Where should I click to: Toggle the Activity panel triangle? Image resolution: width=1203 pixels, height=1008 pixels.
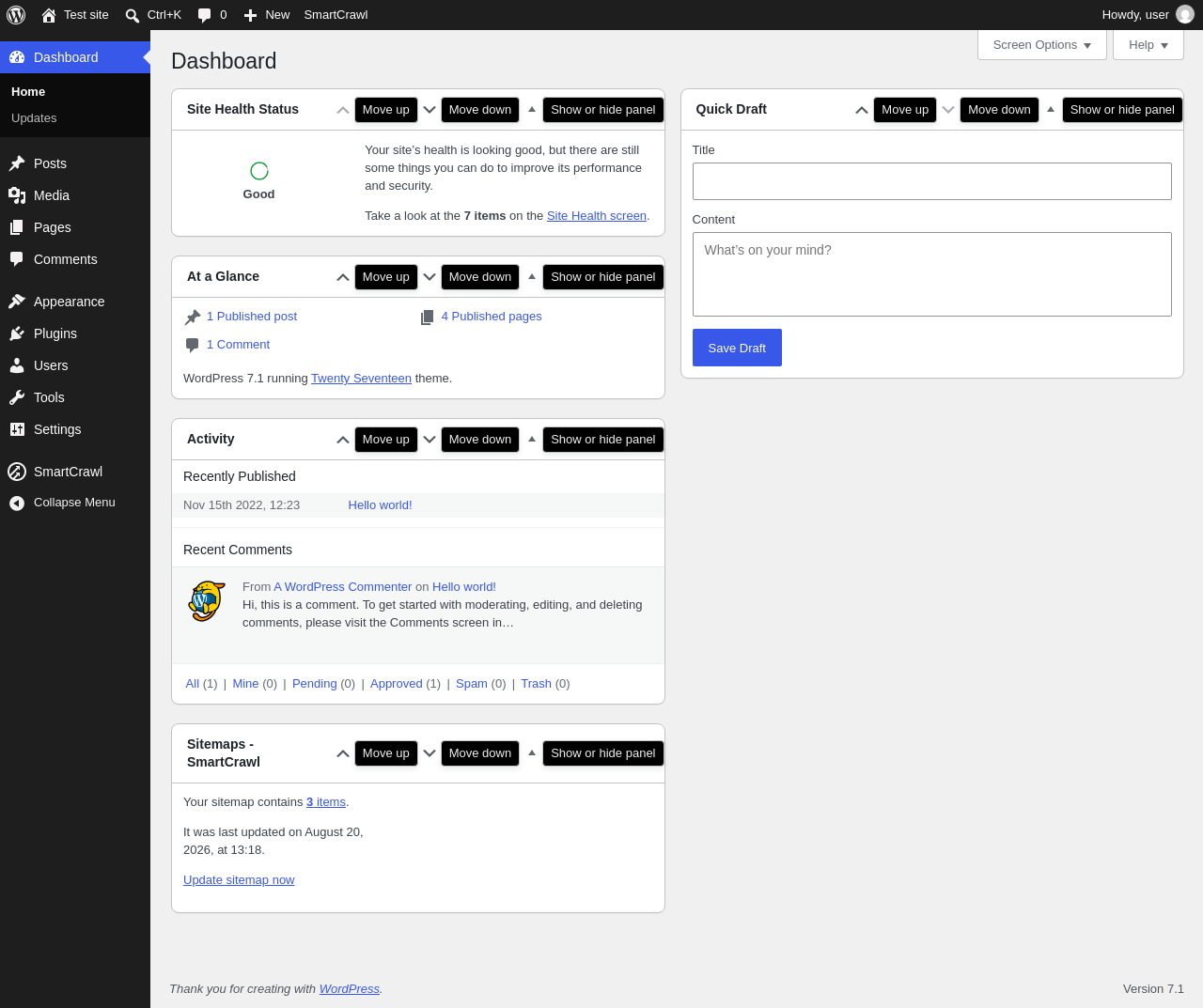coord(532,440)
